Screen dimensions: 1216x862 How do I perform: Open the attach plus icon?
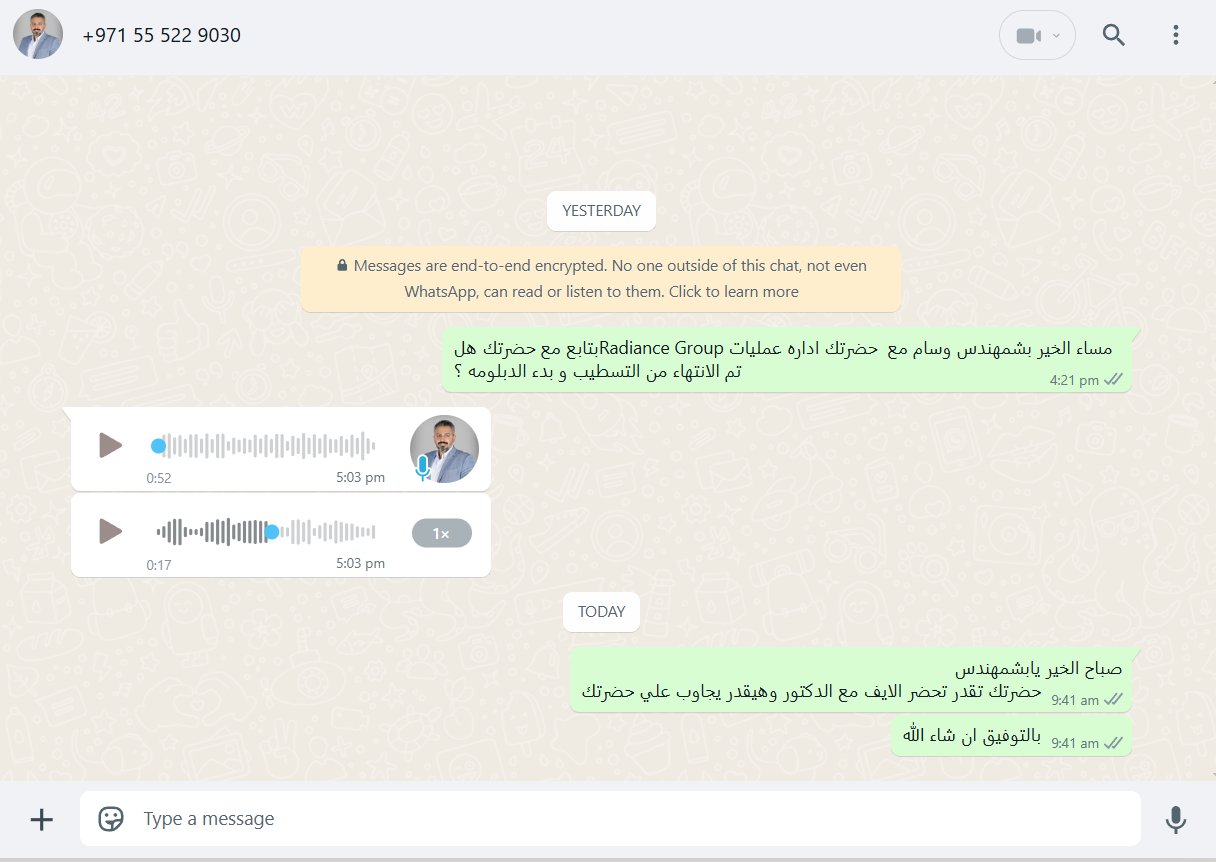(41, 820)
